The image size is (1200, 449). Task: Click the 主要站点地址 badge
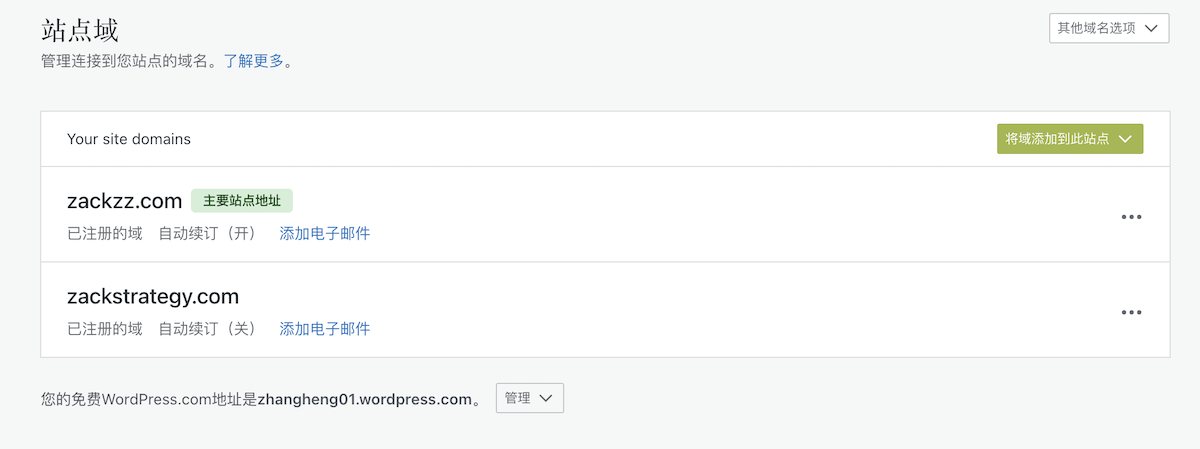(x=242, y=201)
